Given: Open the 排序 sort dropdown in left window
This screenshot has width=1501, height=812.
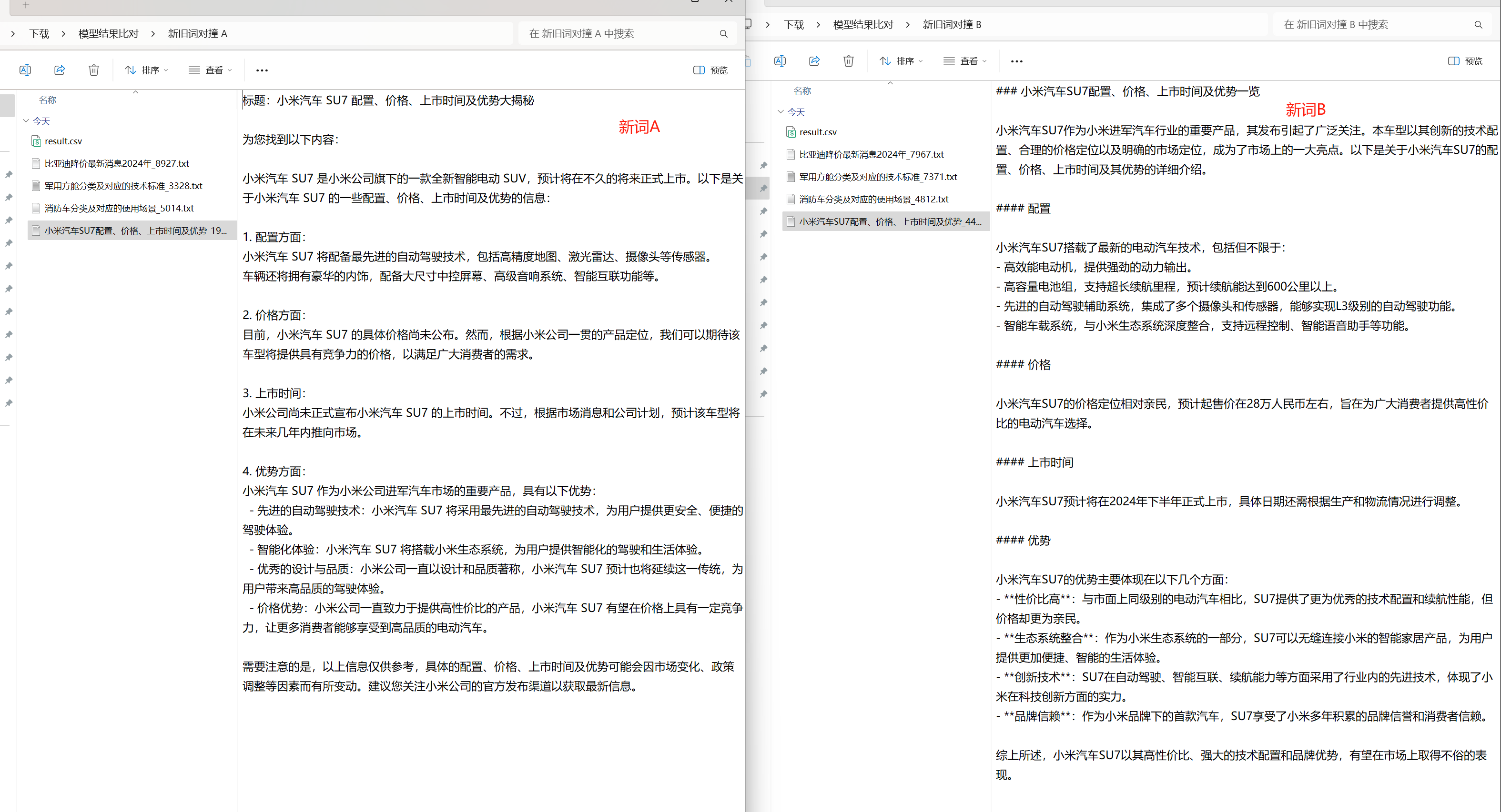Looking at the screenshot, I should pyautogui.click(x=146, y=70).
